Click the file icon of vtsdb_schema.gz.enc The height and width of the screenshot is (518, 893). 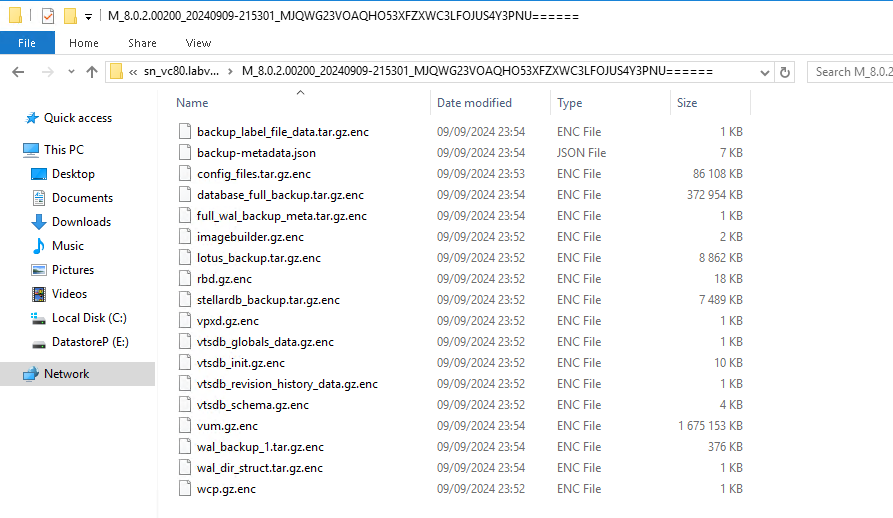[x=185, y=405]
